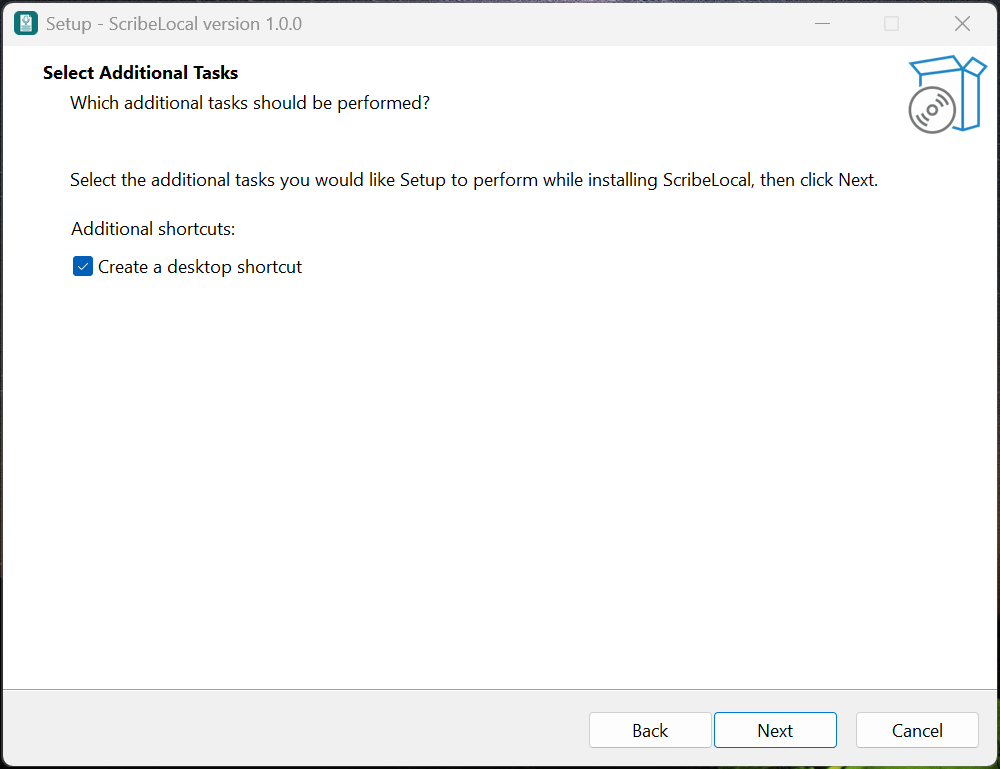Click the disc graphic in the setup logo
The height and width of the screenshot is (769, 1000).
931,110
